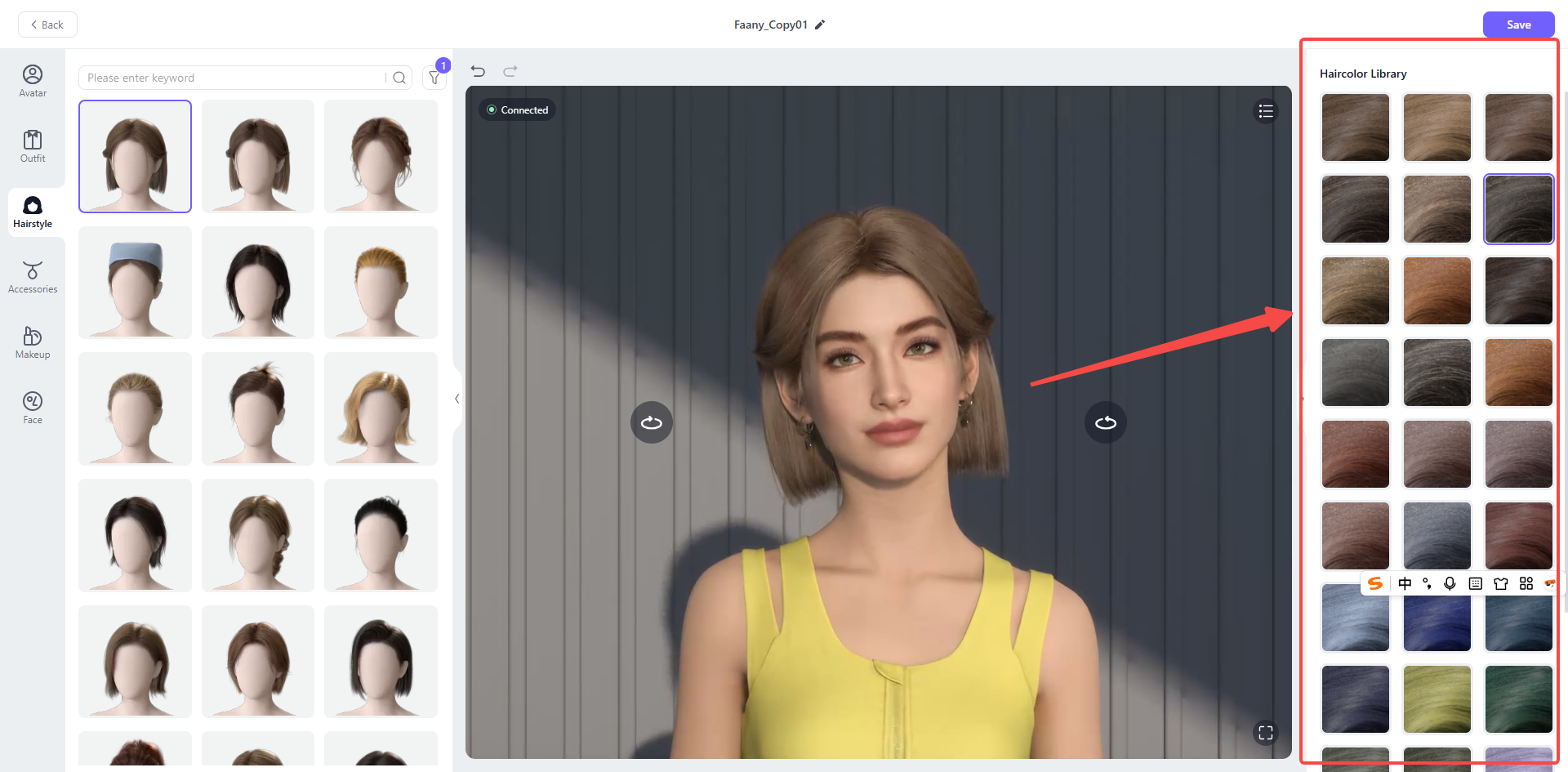1568x772 pixels.
Task: Choose the light blue hair color swatch
Action: [1356, 618]
